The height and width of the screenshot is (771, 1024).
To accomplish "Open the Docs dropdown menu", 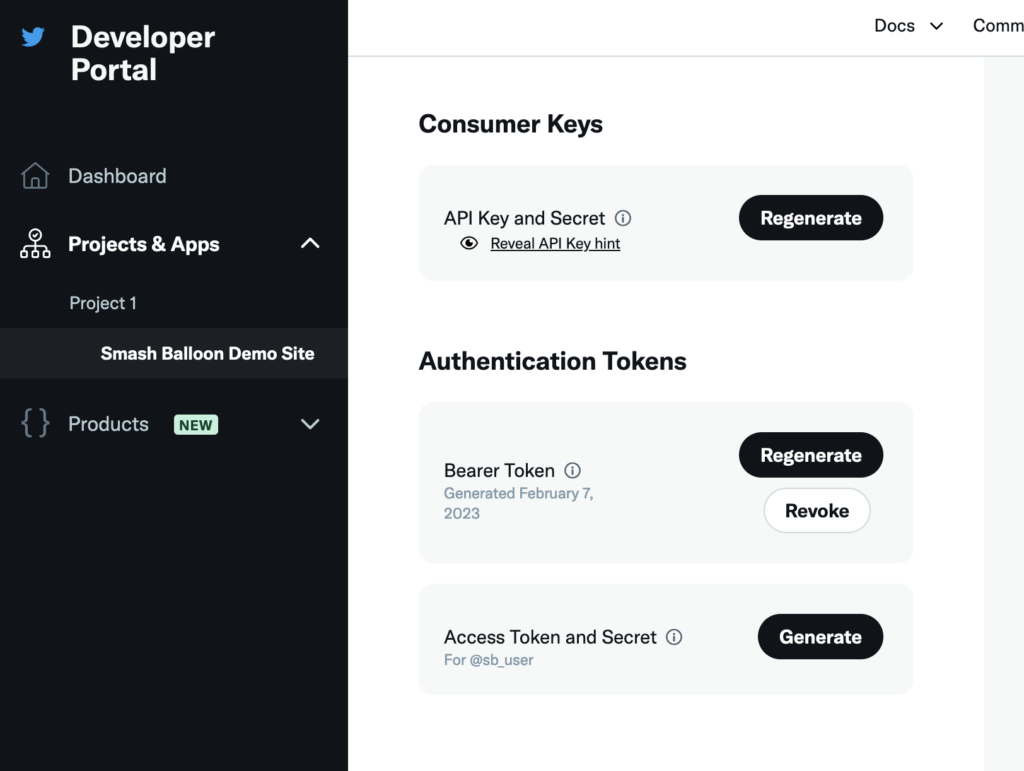I will [x=906, y=25].
